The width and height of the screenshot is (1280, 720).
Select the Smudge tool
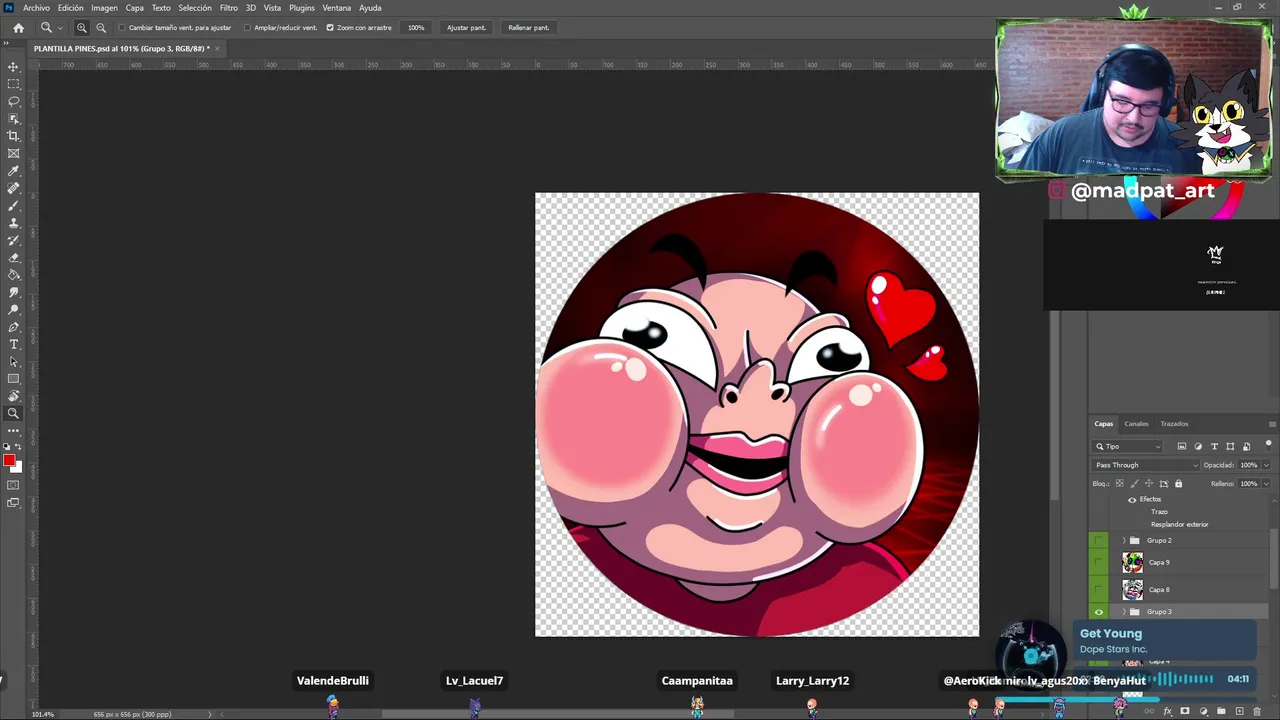click(13, 292)
